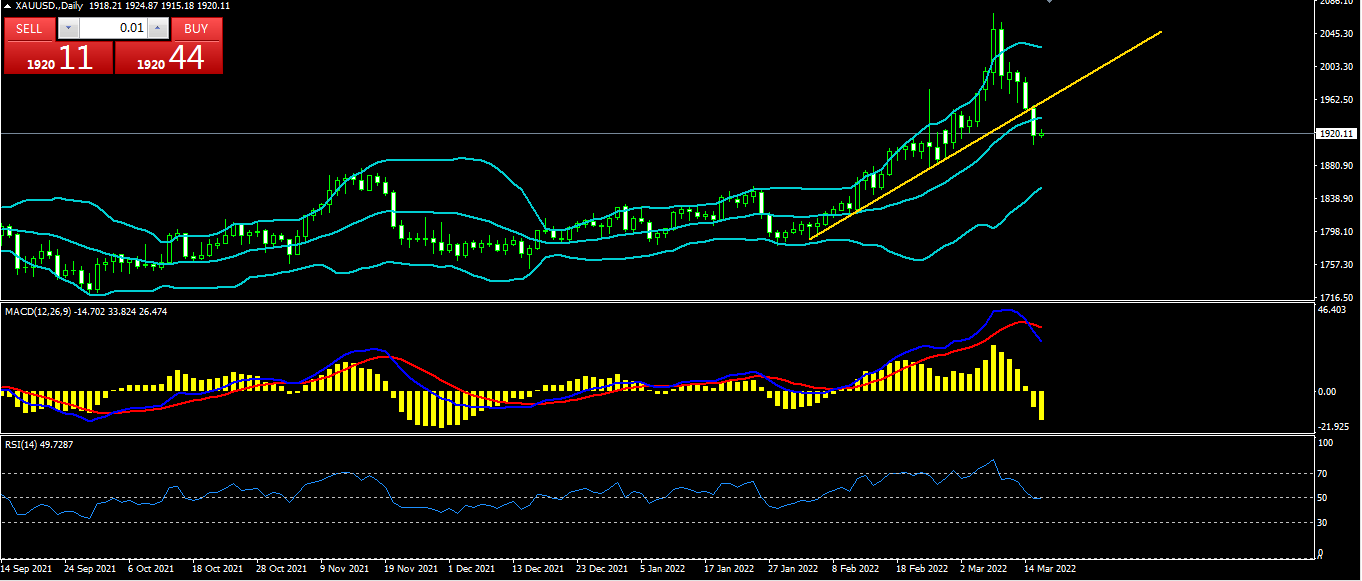This screenshot has height=581, width=1362.
Task: Click the SELL button
Action: pos(29,28)
